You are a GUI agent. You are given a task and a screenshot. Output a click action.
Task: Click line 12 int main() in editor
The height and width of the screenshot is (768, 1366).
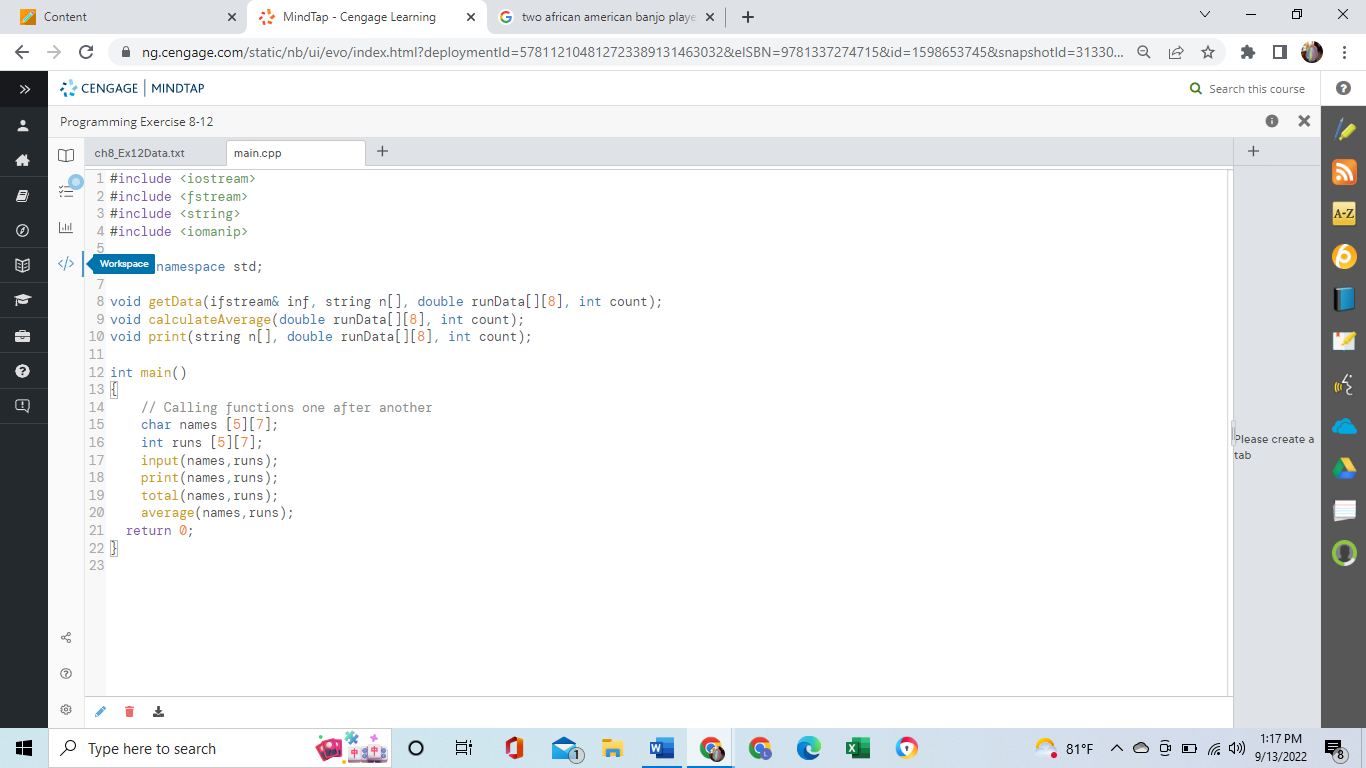(x=148, y=372)
